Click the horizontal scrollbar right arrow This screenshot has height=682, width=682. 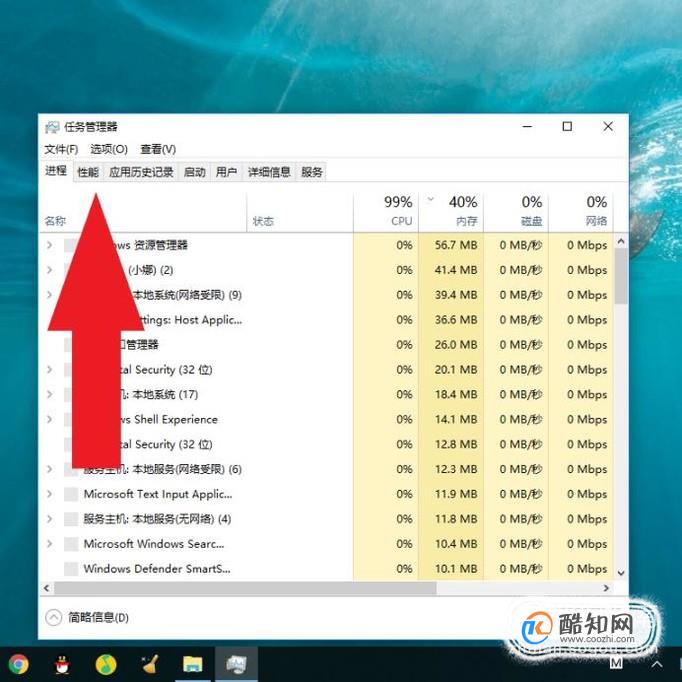606,588
